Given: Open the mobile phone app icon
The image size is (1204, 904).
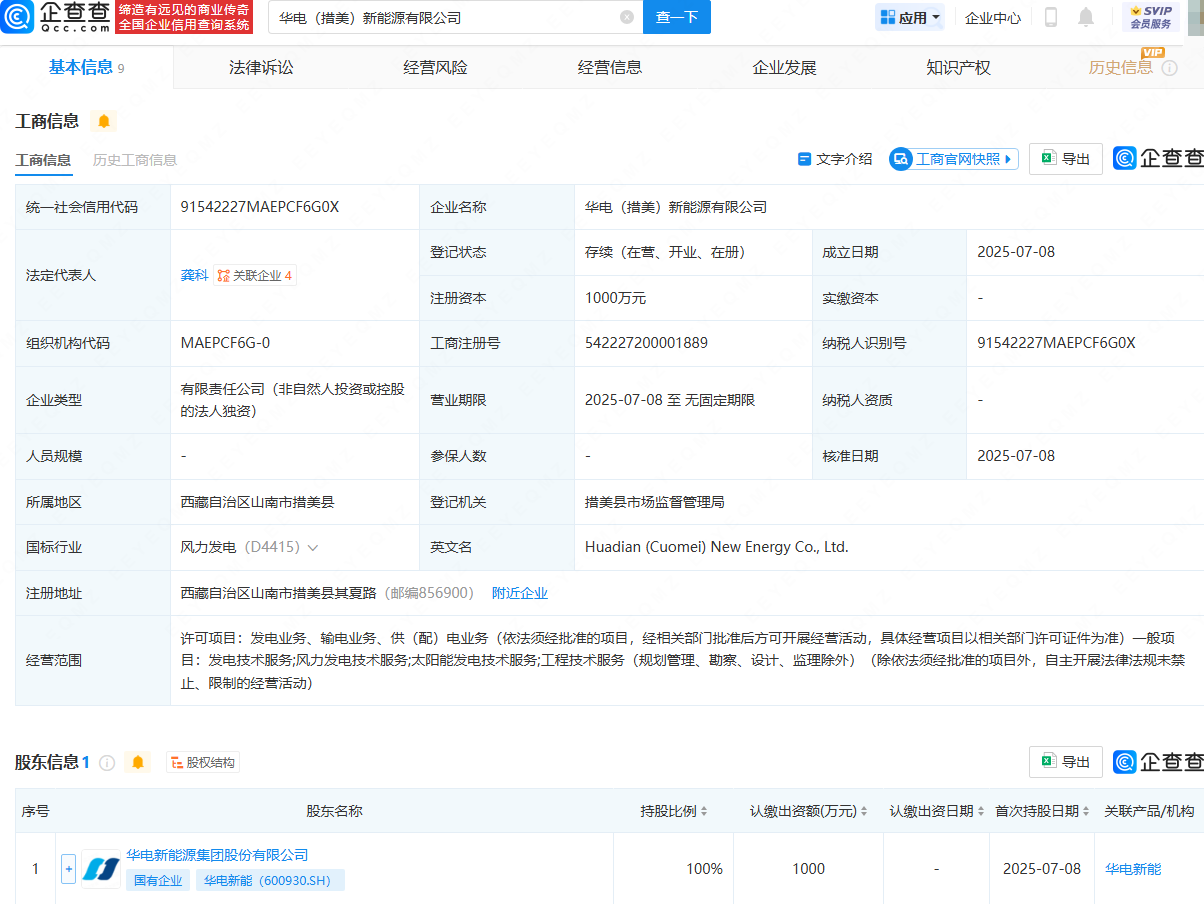Looking at the screenshot, I should pyautogui.click(x=1051, y=17).
